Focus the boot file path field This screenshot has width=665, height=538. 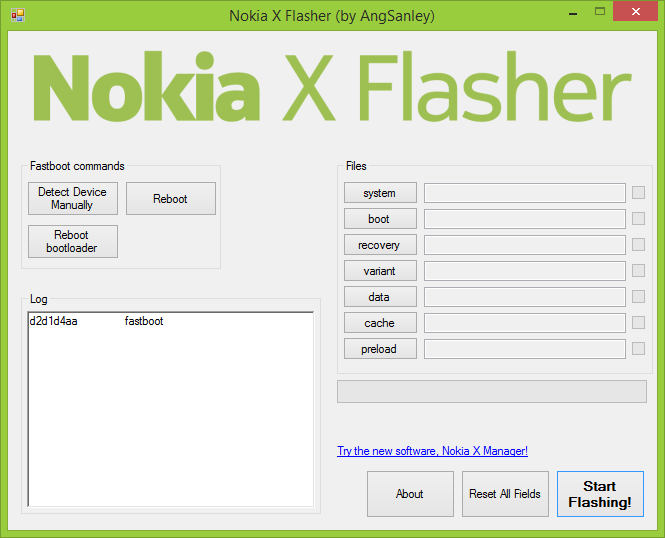[525, 219]
